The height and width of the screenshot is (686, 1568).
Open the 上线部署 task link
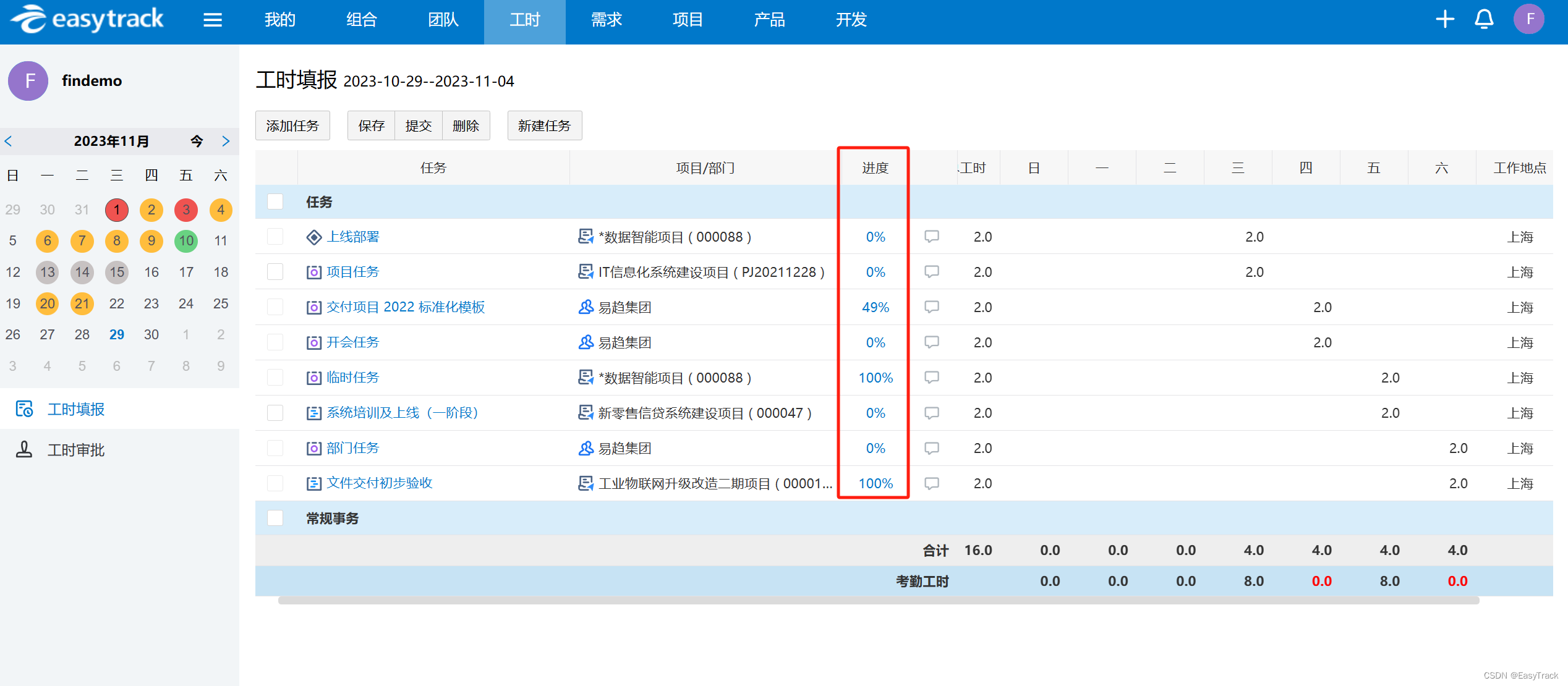click(353, 237)
